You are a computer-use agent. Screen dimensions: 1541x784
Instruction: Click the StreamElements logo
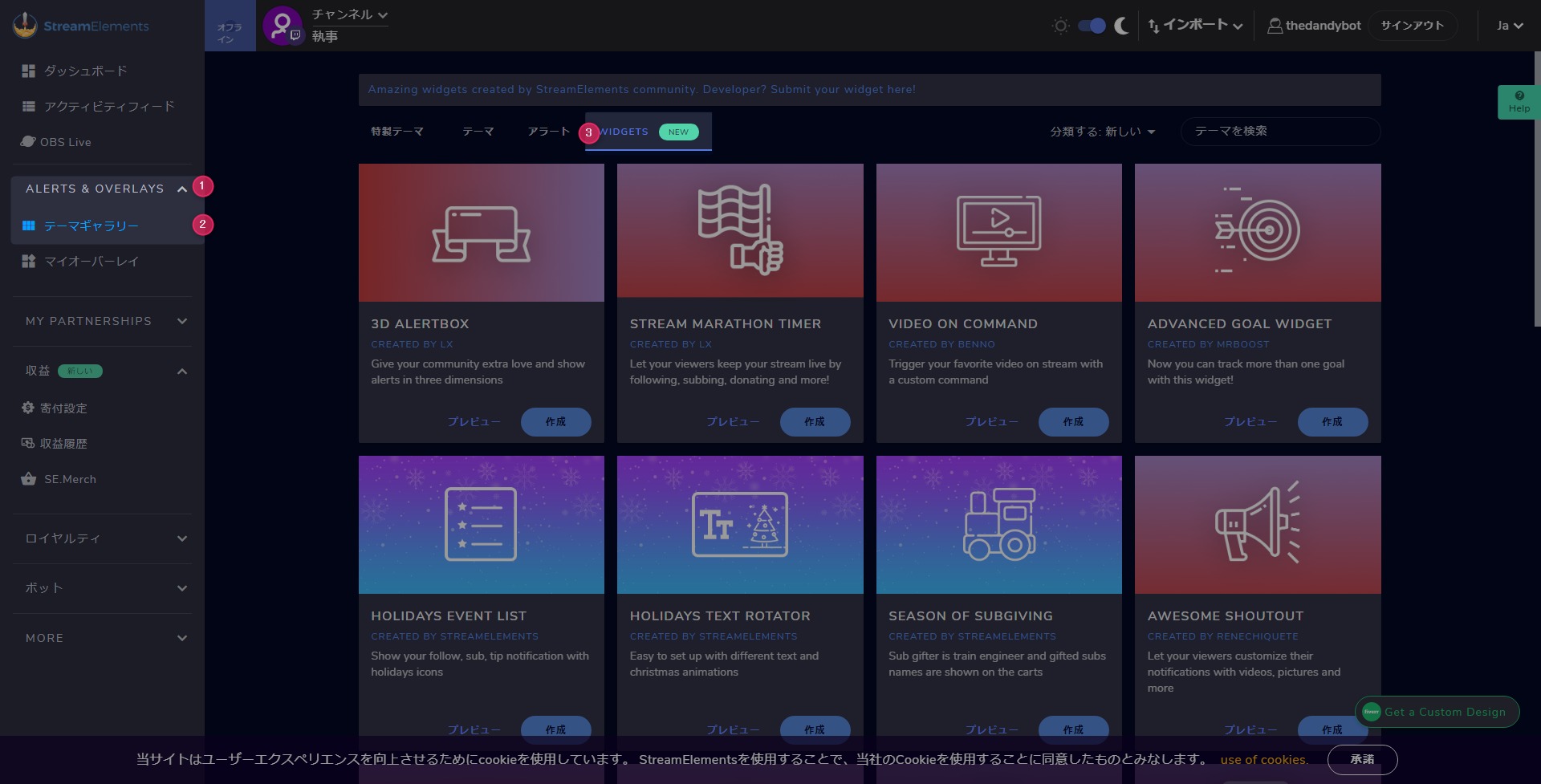click(81, 26)
